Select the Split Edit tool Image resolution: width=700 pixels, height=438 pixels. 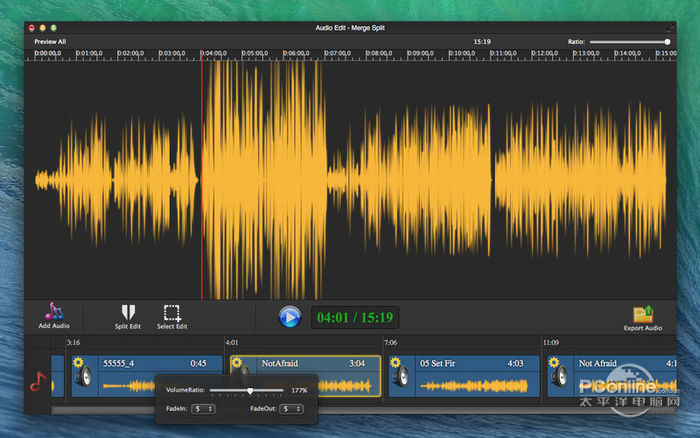tap(127, 312)
